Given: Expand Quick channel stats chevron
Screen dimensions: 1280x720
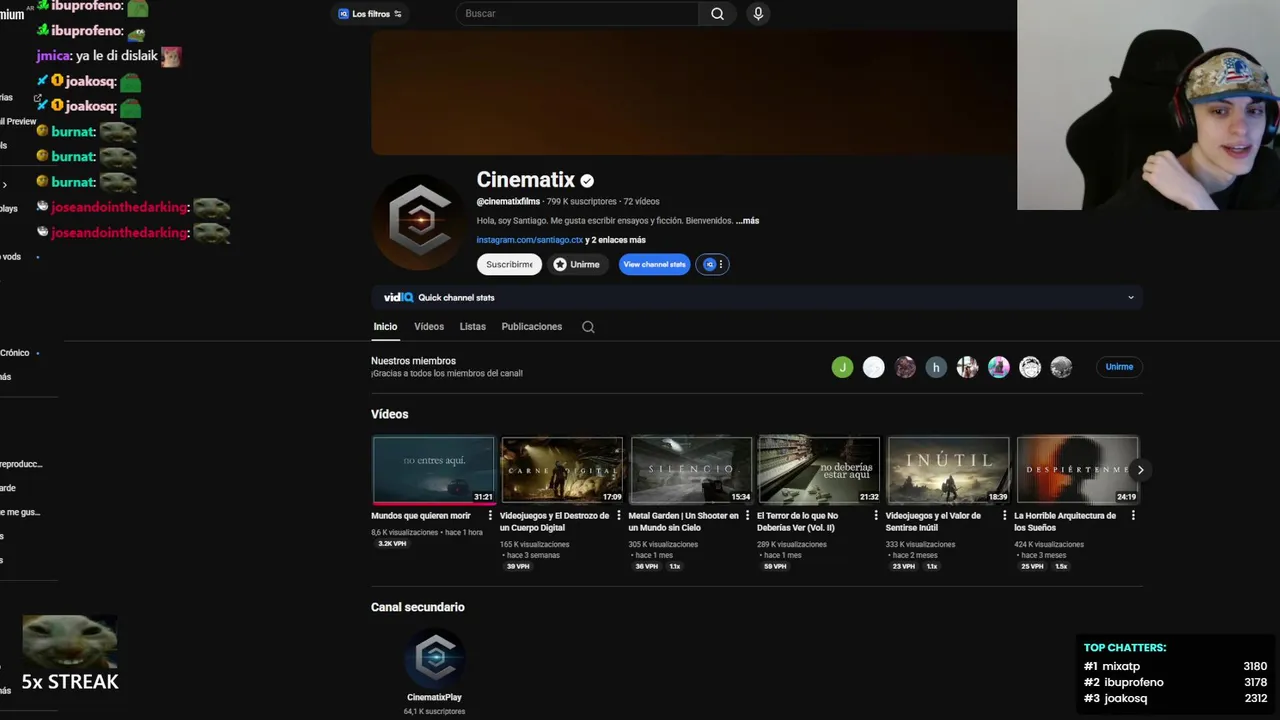Looking at the screenshot, I should (1131, 297).
